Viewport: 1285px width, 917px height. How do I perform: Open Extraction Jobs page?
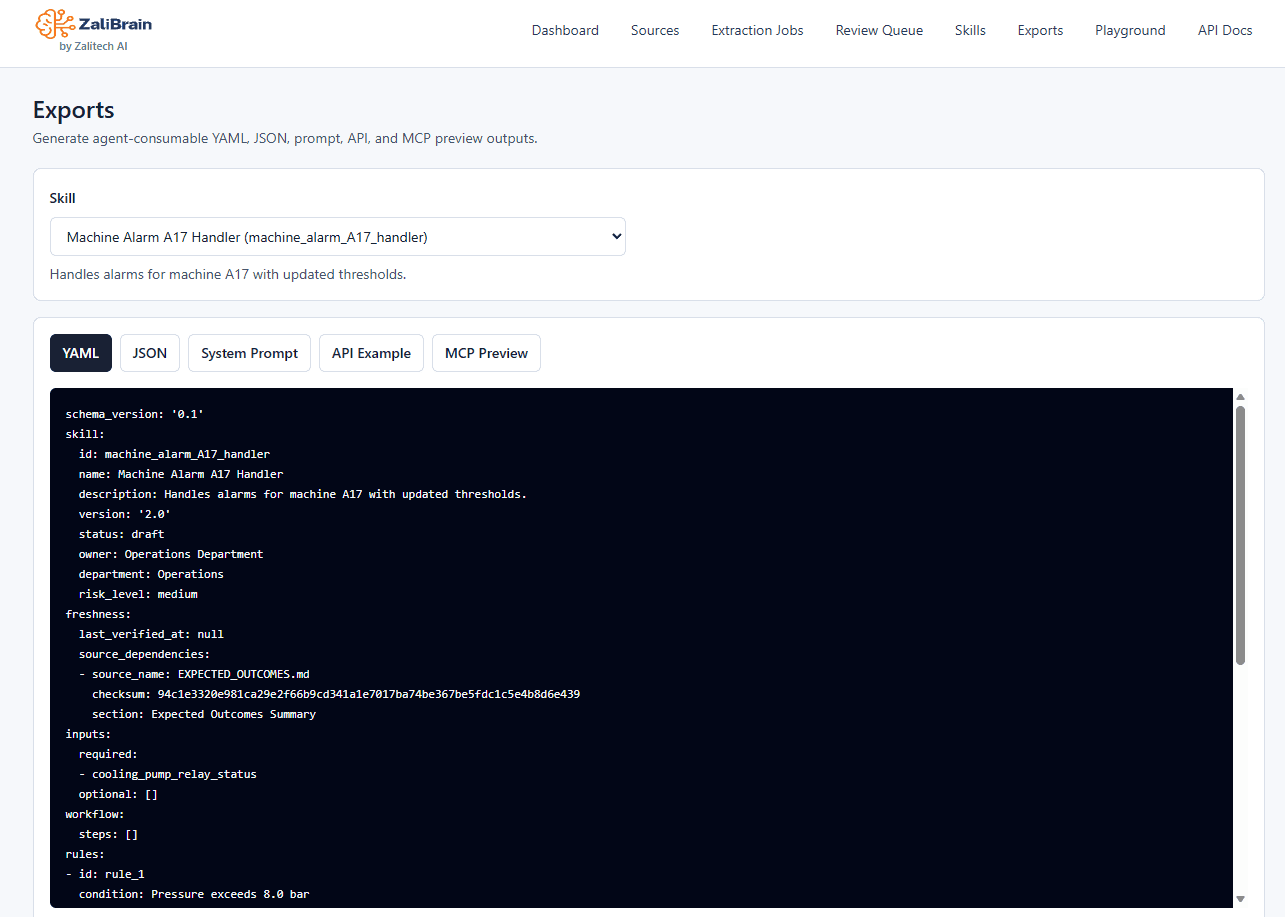[x=757, y=30]
